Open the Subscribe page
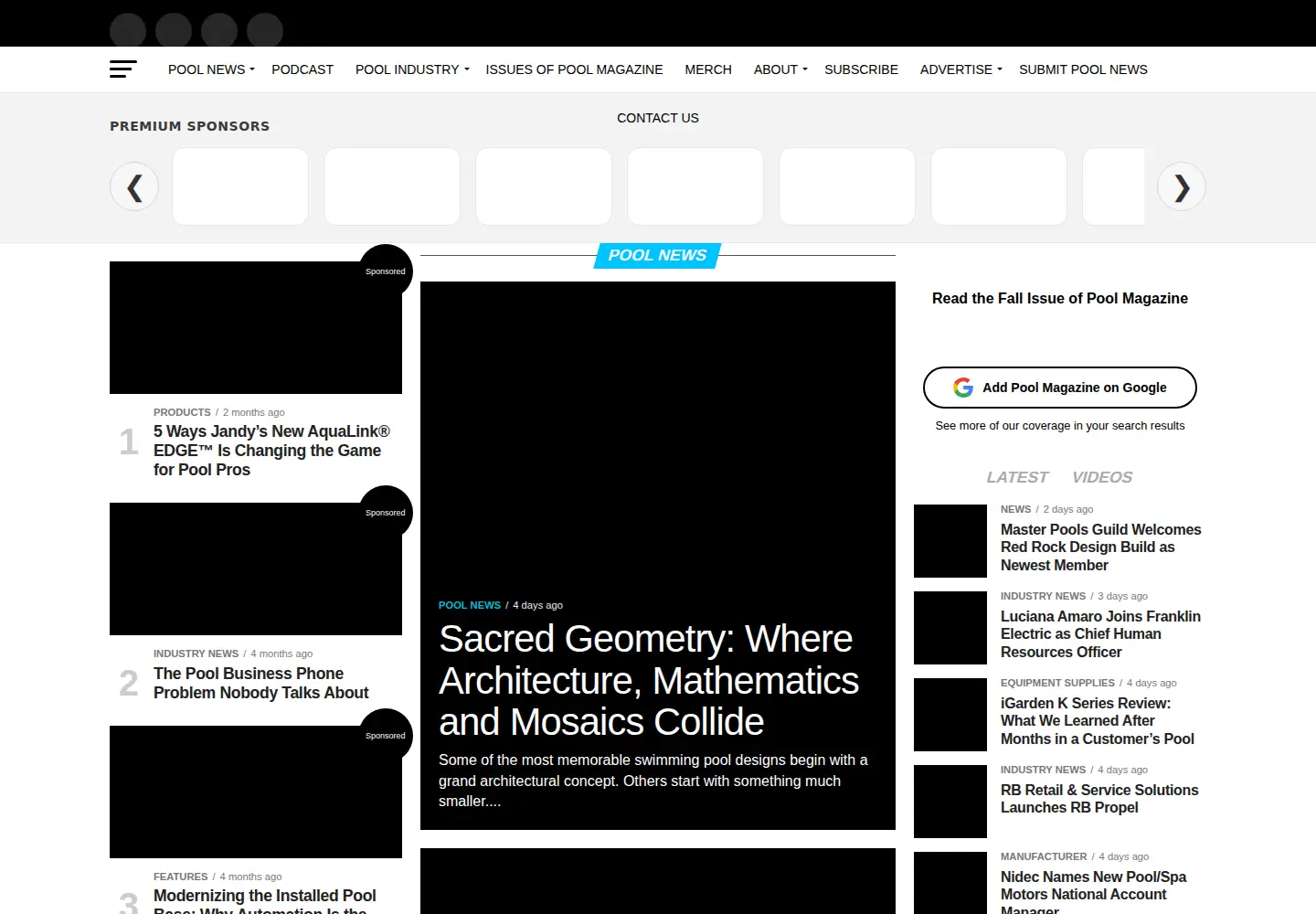Viewport: 1316px width, 914px height. 861,69
